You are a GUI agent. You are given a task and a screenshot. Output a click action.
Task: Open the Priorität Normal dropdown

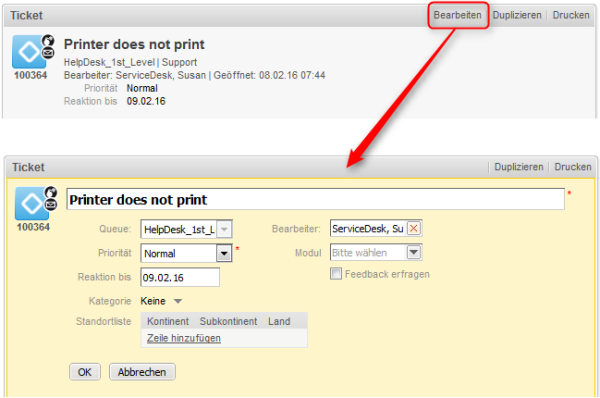(224, 253)
